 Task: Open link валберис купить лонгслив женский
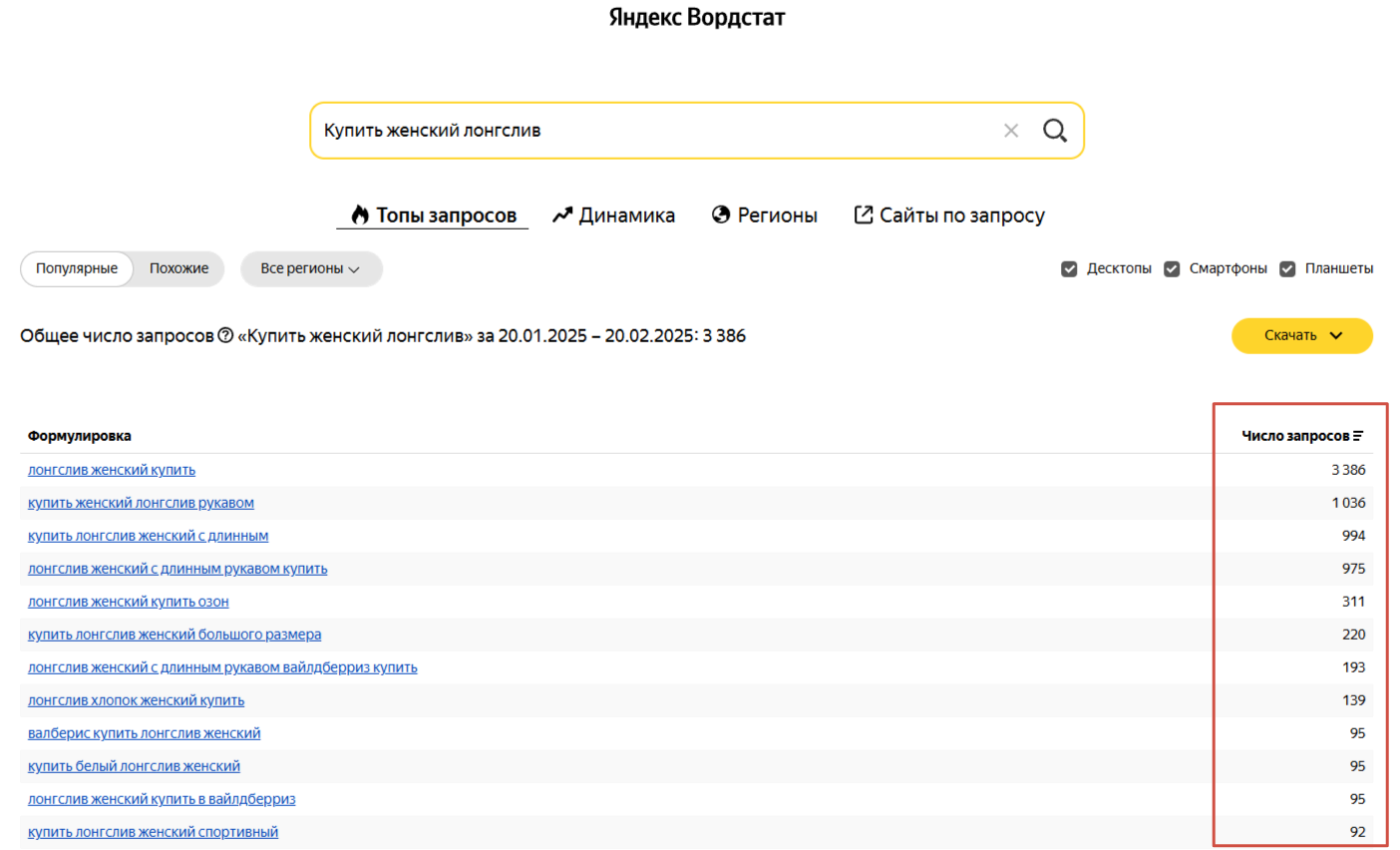pyautogui.click(x=145, y=733)
